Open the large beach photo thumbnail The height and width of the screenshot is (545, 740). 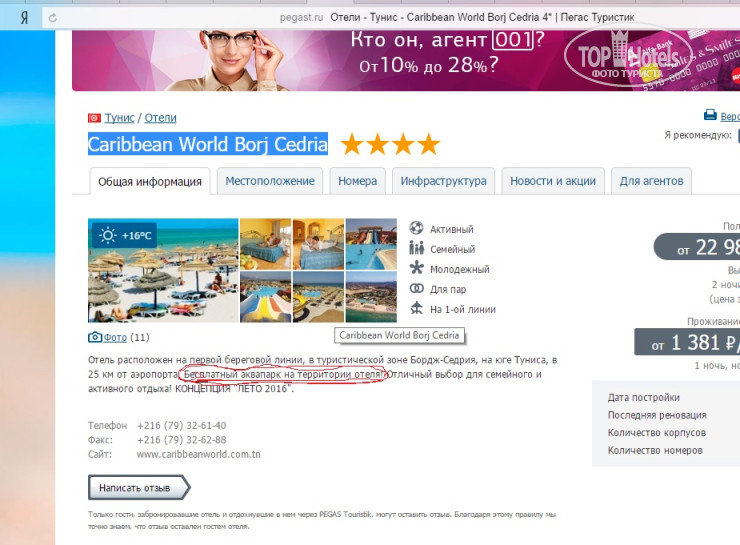[163, 270]
